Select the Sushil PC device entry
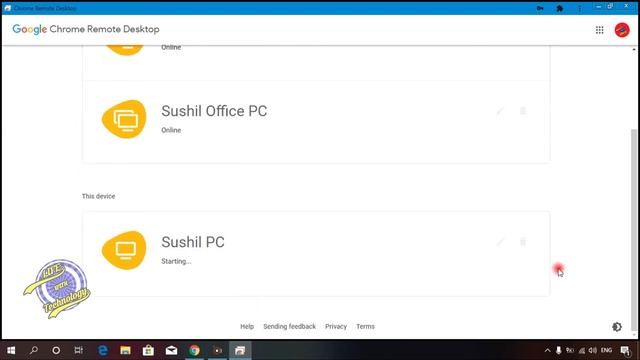Viewport: 640px width, 360px height. (316, 253)
